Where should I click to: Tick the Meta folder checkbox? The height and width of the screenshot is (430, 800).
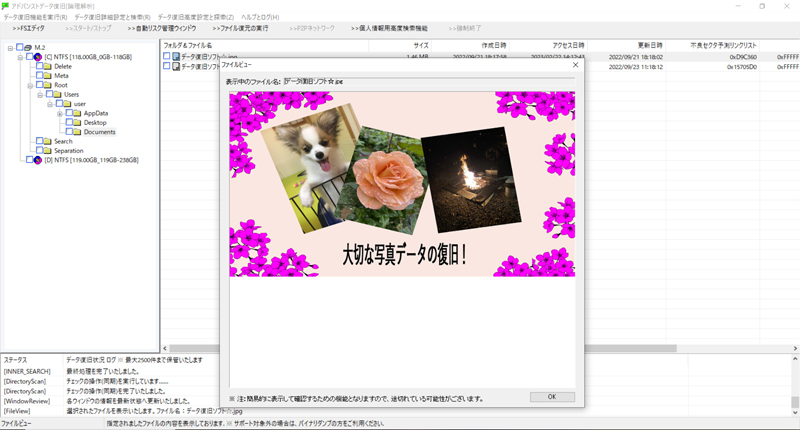[39, 75]
